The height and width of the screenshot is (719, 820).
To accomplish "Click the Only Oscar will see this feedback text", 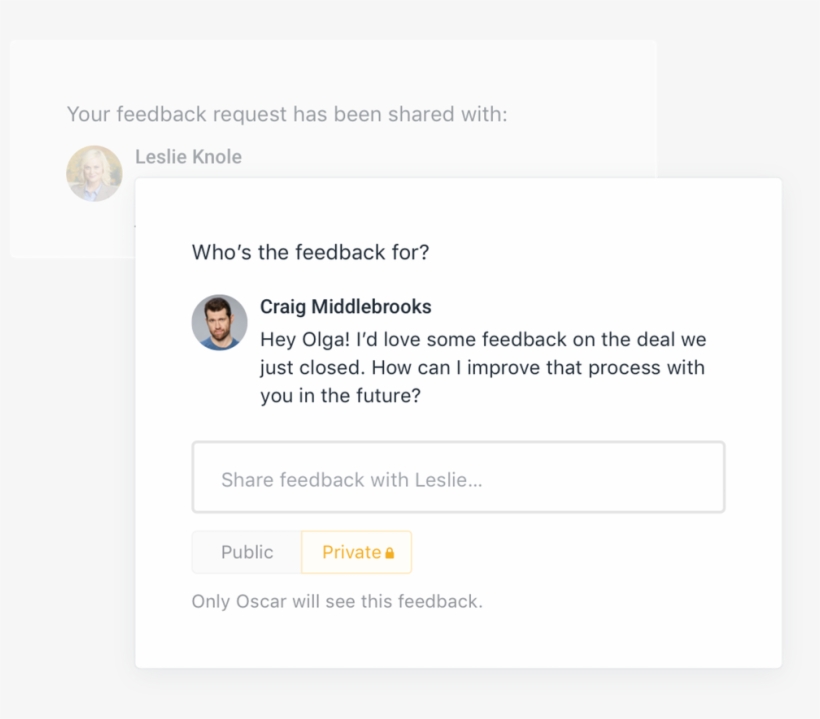I will point(337,601).
